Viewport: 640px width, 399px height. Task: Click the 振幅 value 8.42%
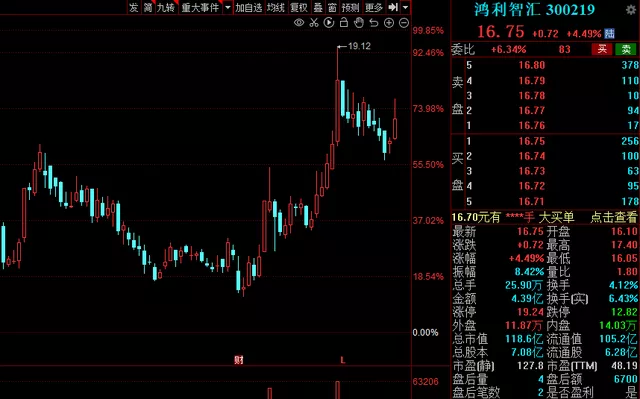(529, 272)
